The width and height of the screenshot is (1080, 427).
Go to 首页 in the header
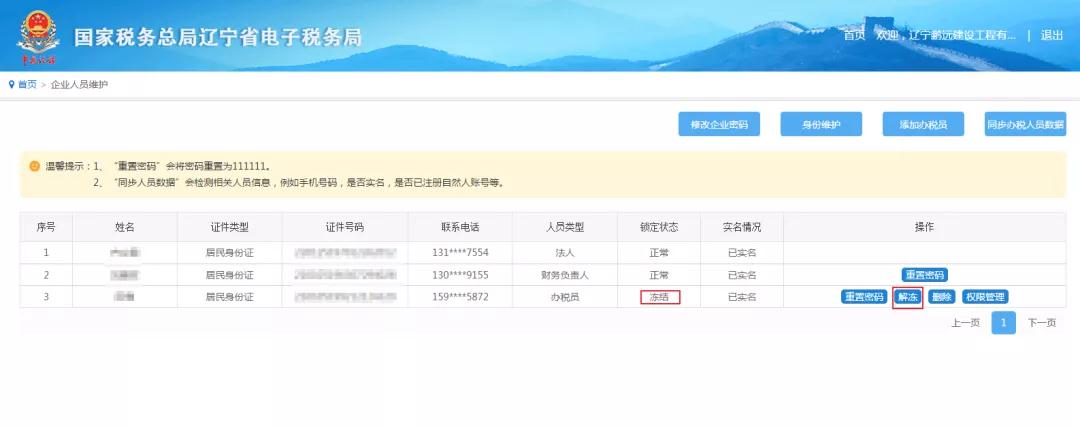(854, 36)
